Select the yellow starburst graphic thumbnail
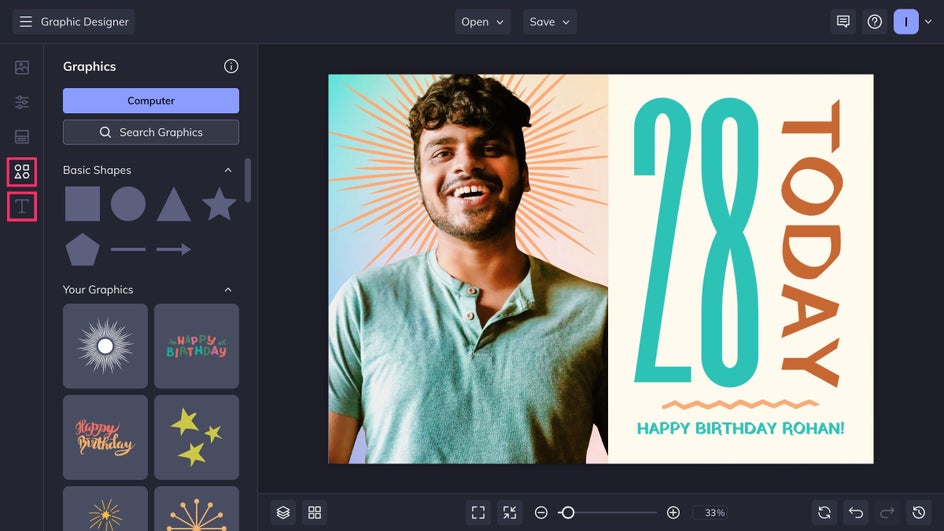 point(105,509)
